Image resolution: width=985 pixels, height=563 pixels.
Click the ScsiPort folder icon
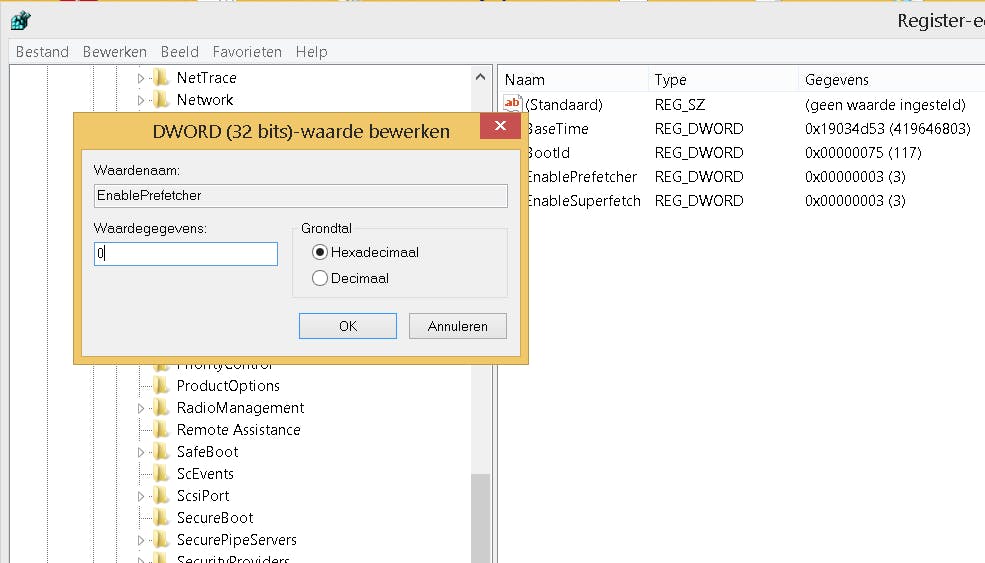pos(161,495)
